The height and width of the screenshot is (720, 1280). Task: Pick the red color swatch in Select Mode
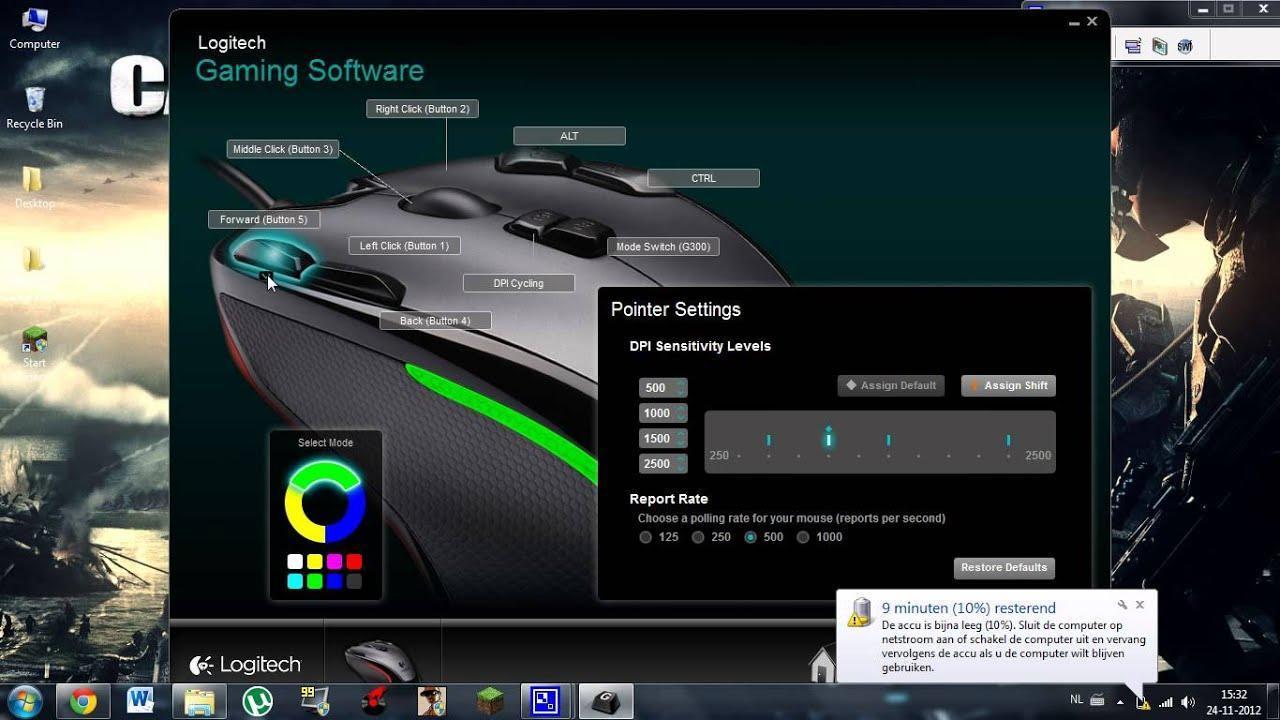point(354,562)
